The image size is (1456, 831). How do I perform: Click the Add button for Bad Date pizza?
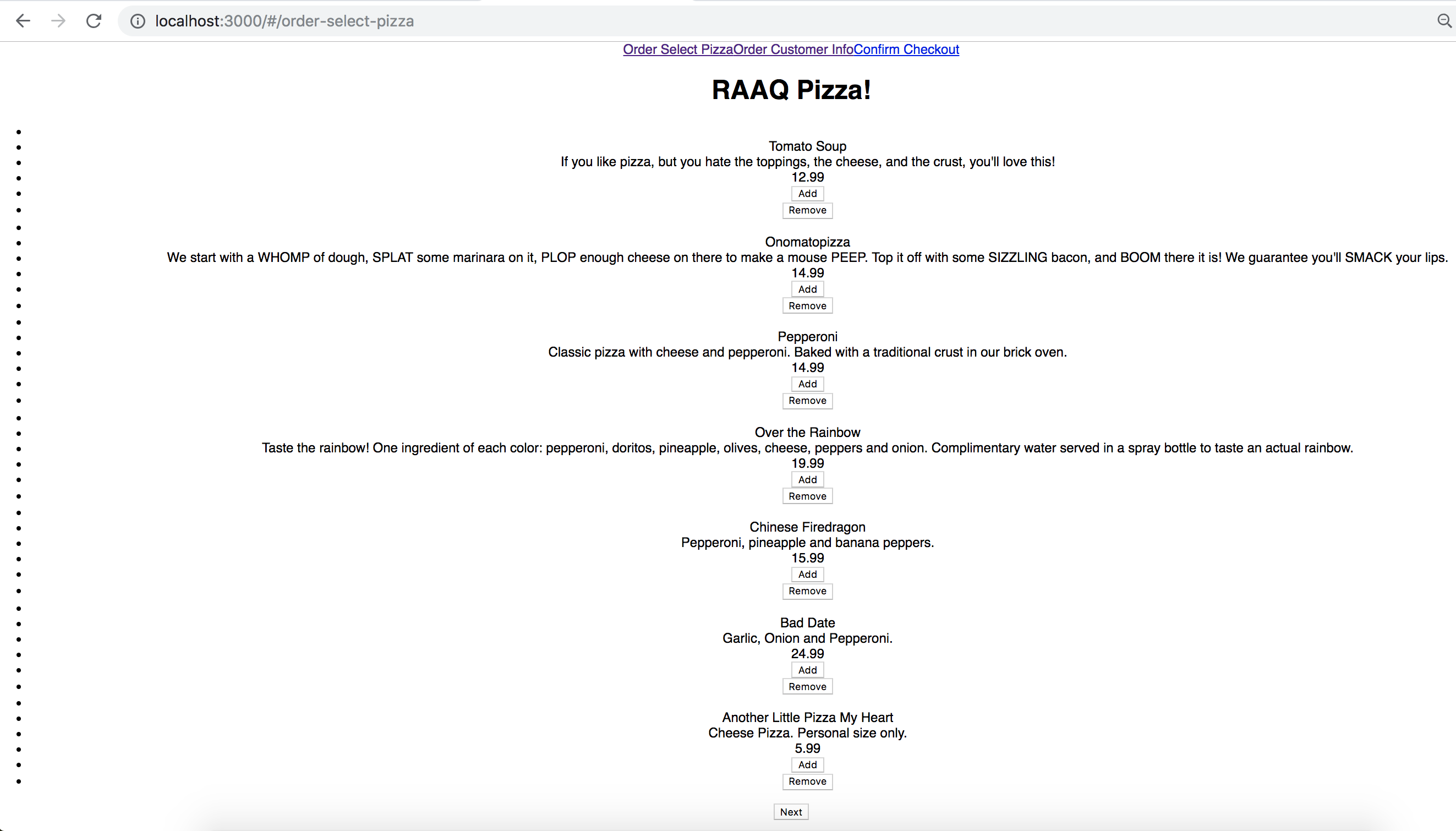point(807,669)
